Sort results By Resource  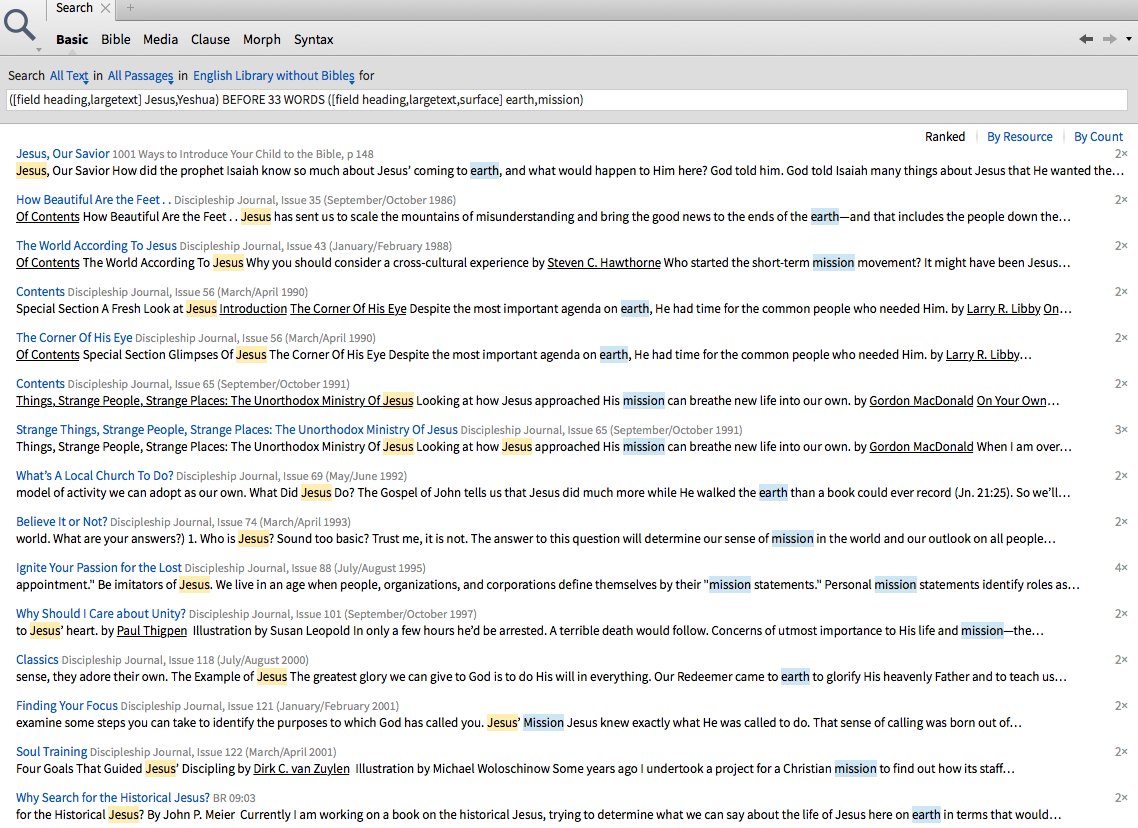[x=1019, y=136]
